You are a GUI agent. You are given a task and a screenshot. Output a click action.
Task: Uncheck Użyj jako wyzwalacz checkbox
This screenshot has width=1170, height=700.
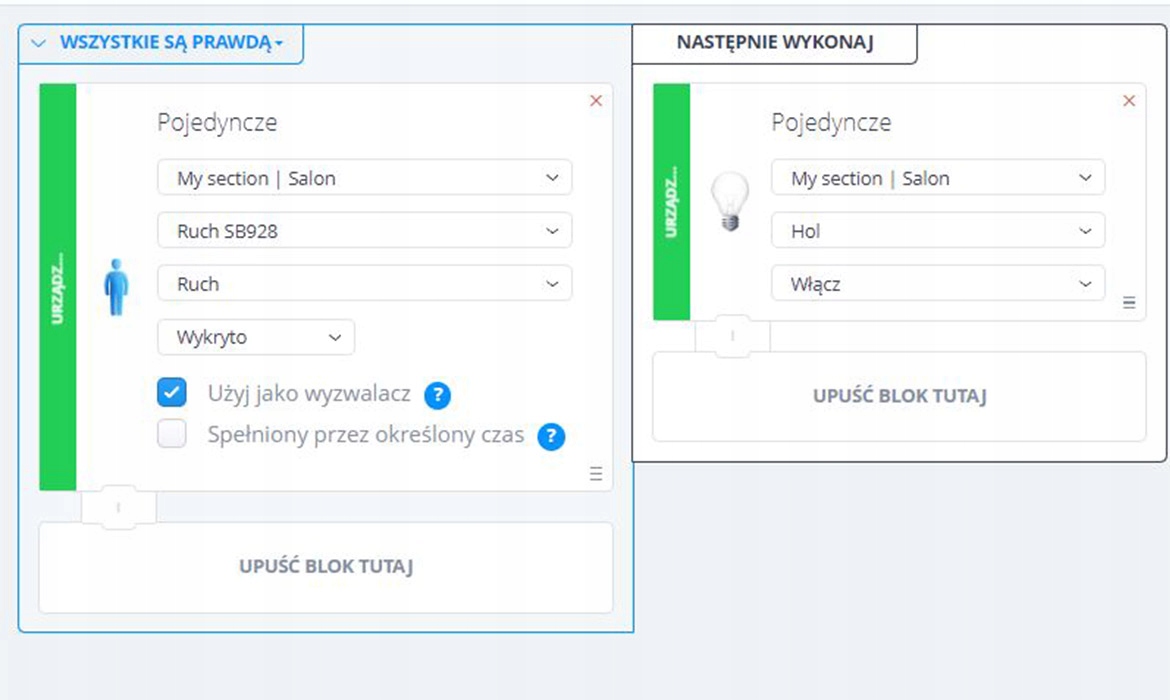pos(172,393)
